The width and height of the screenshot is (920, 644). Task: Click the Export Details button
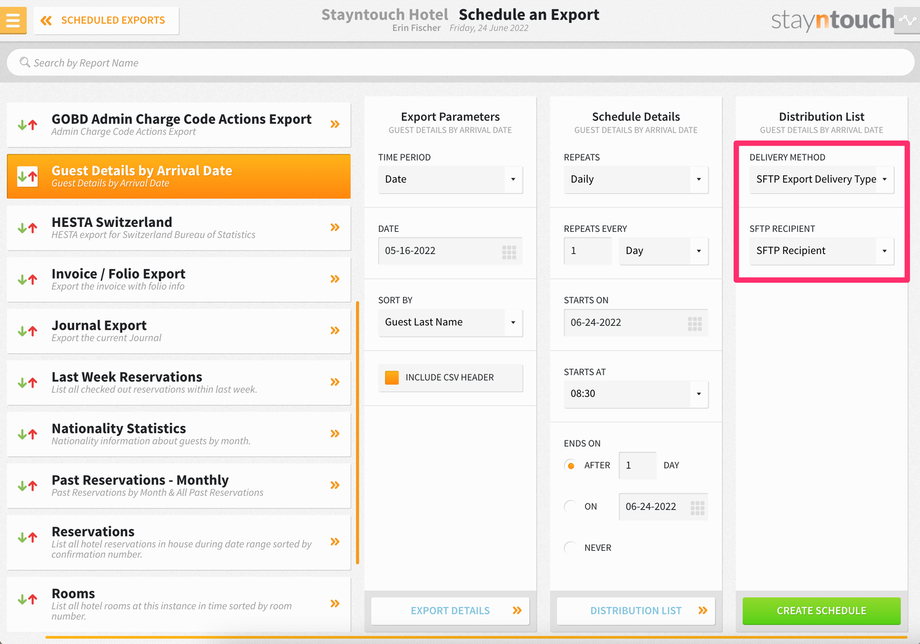[x=450, y=611]
